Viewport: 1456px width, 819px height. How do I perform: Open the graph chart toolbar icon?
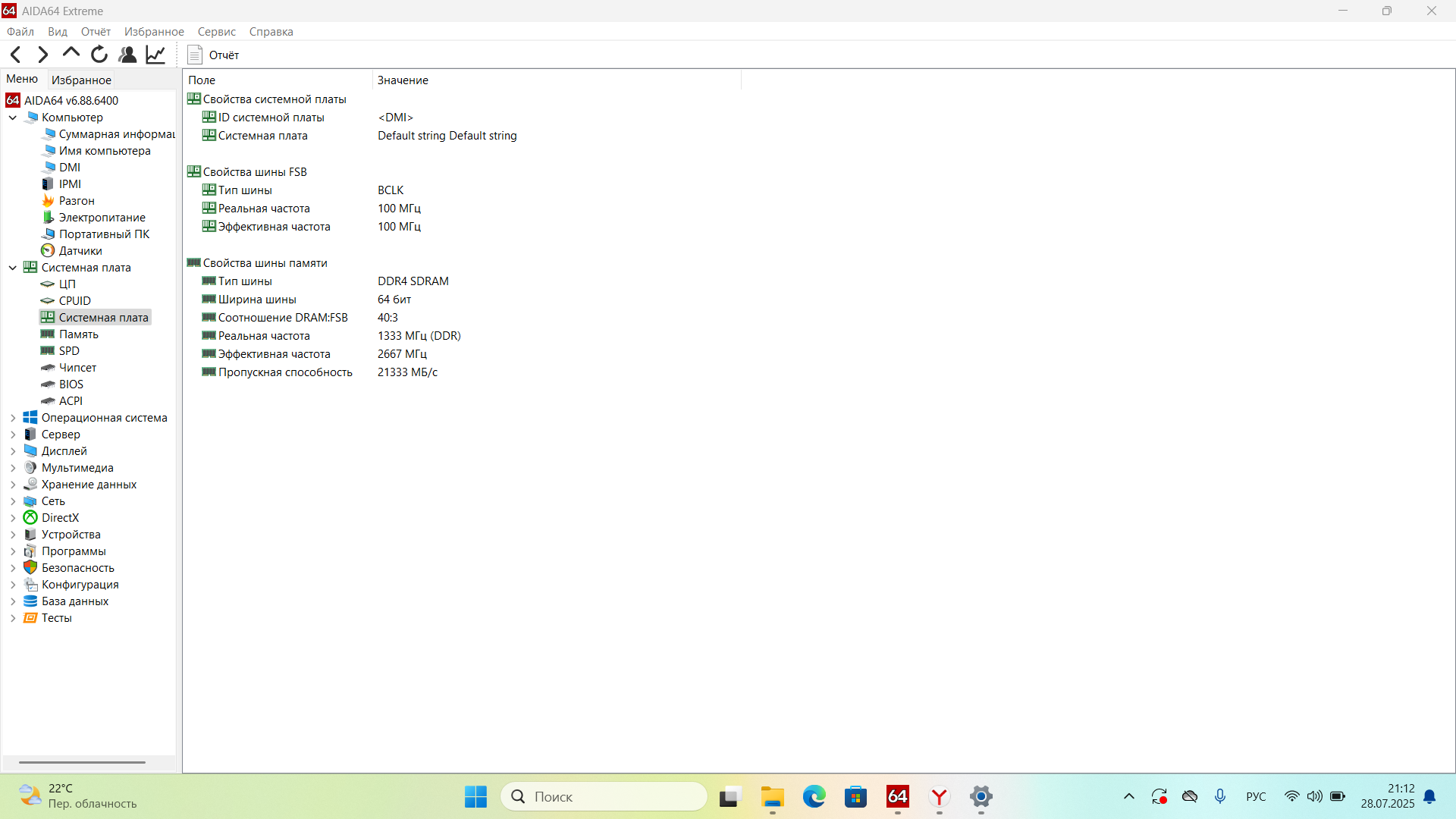point(155,55)
